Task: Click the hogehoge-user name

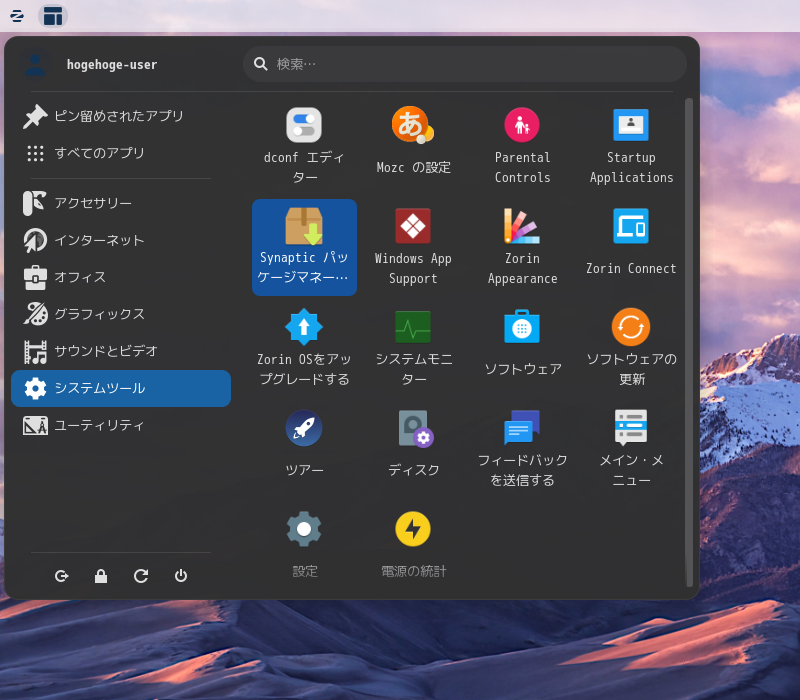Action: (x=112, y=65)
